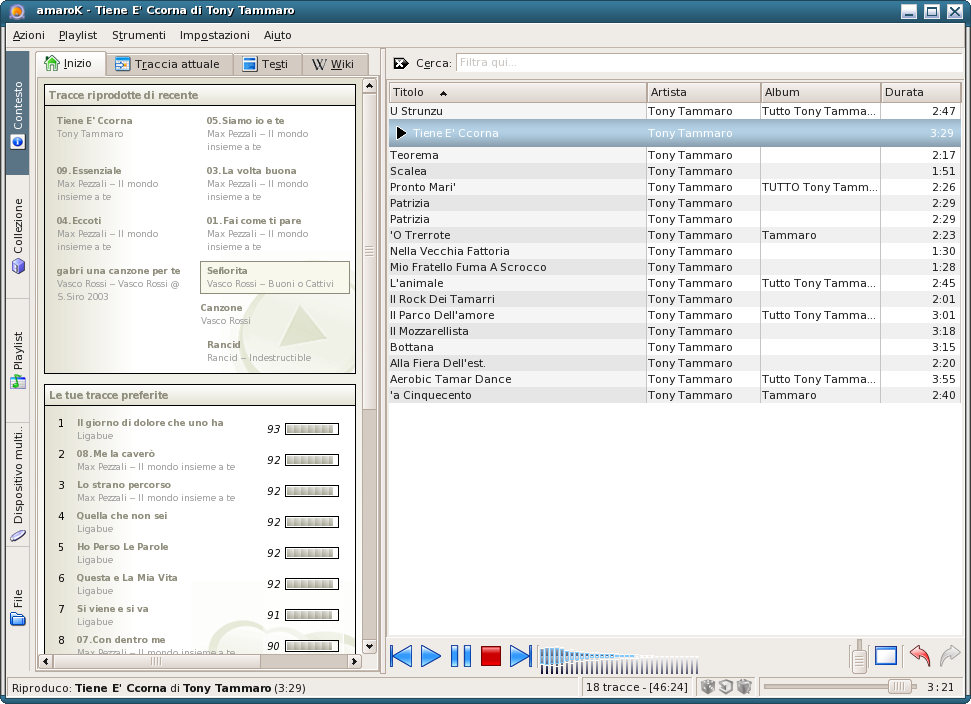Screen dimensions: 971x704
Task: Open the Contesto sidebar tab
Action: 17,114
